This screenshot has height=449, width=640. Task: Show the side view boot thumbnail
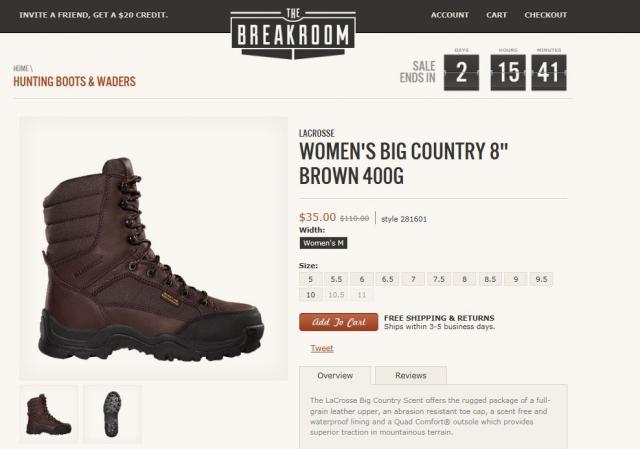click(x=49, y=414)
